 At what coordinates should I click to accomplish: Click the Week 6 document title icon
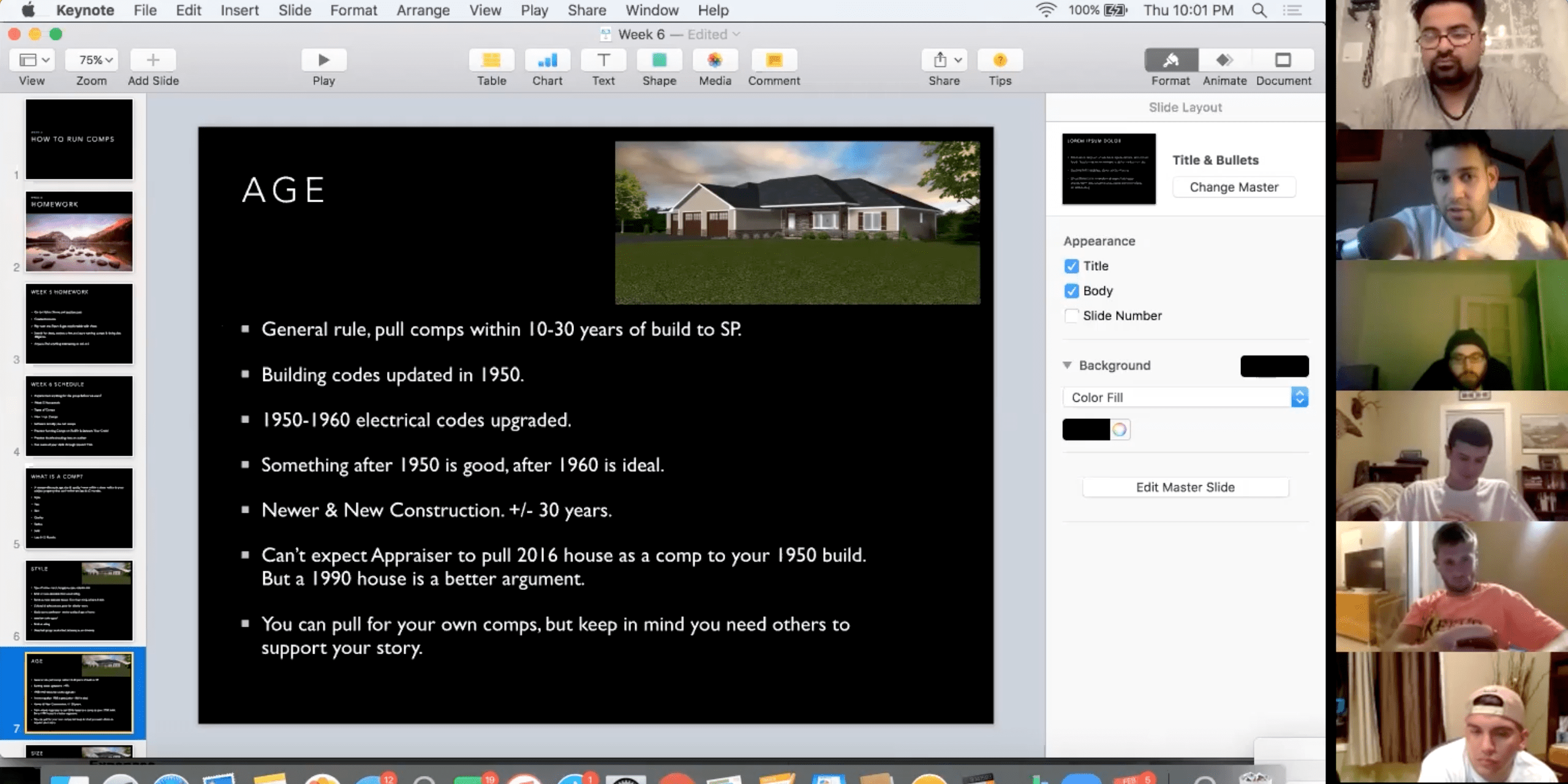pyautogui.click(x=606, y=34)
